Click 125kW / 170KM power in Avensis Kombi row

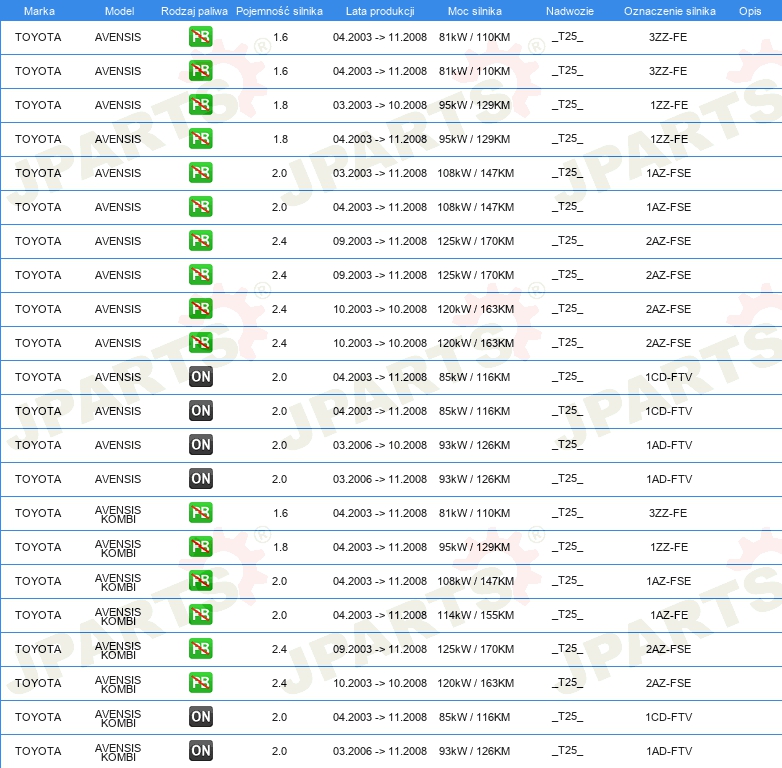[475, 649]
